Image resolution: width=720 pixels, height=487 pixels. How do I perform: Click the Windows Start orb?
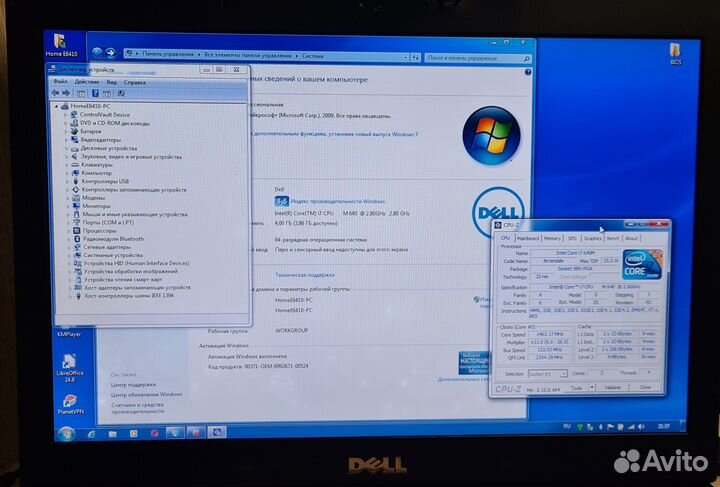pos(66,433)
